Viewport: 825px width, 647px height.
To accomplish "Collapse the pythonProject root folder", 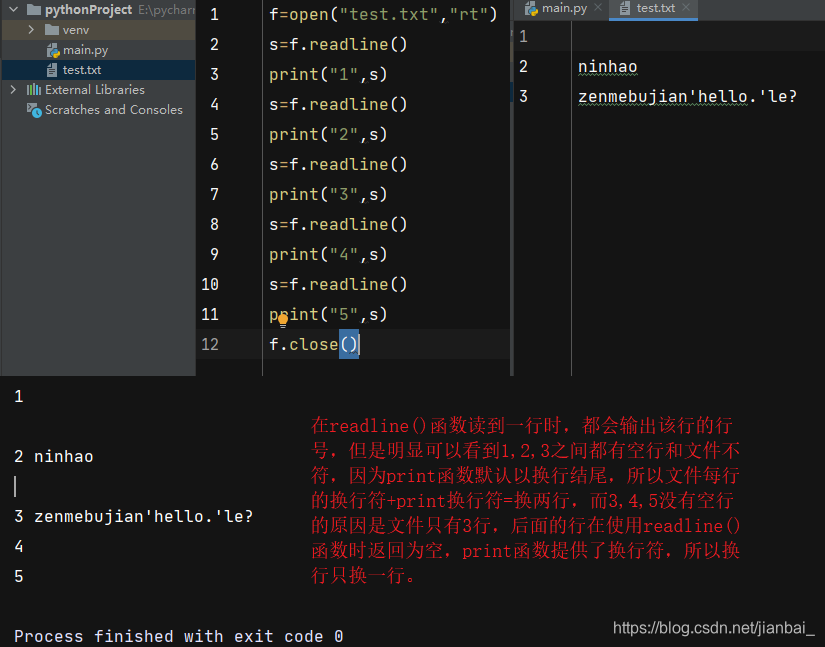I will click(x=14, y=9).
